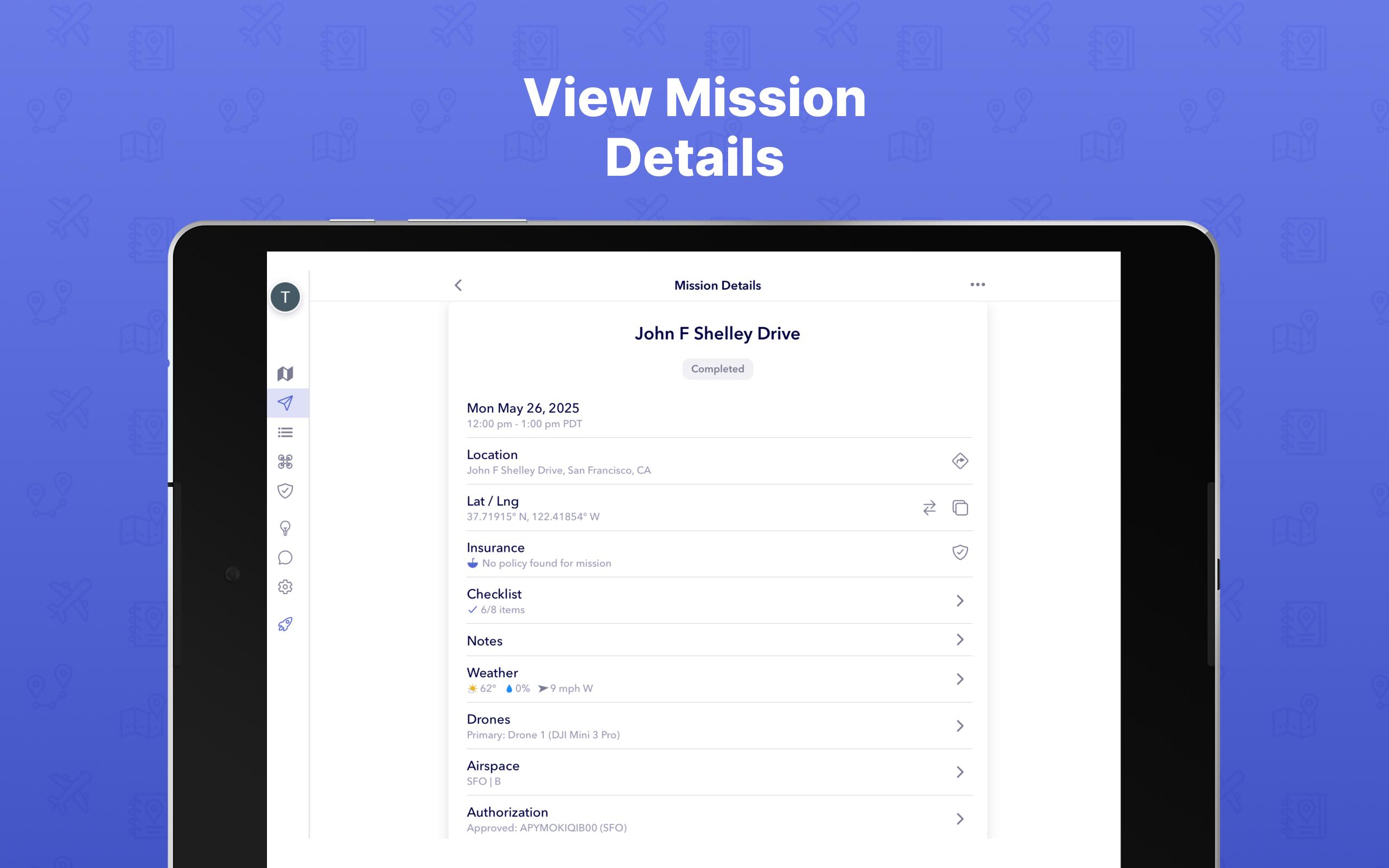Viewport: 1389px width, 868px height.
Task: Expand the Airspace row chevron
Action: tap(960, 772)
